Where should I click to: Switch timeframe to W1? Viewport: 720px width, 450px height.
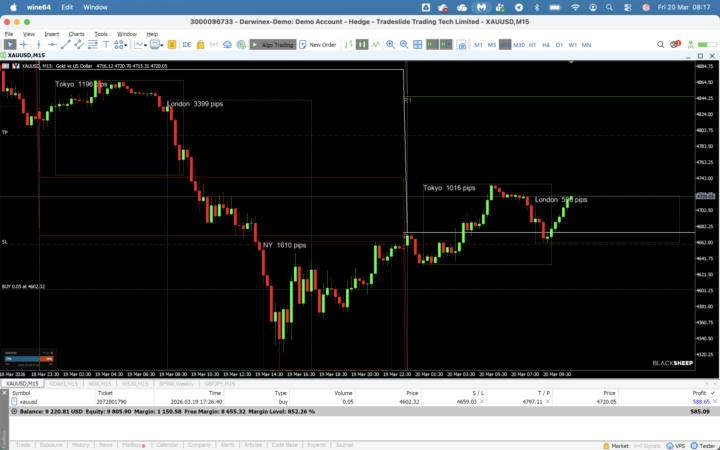pyautogui.click(x=573, y=45)
